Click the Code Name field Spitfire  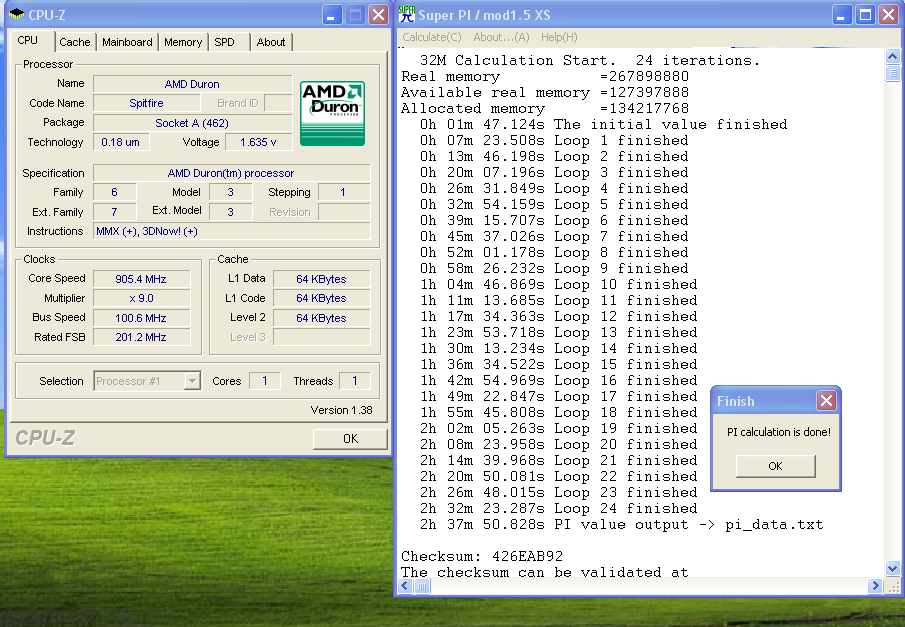(147, 103)
